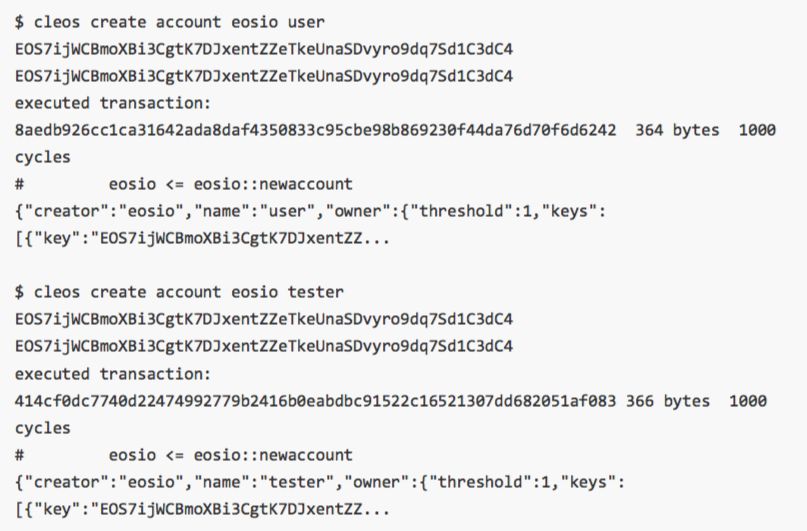This screenshot has width=807, height=531.
Task: Click the second public key below the tester command
Action: coord(264,347)
